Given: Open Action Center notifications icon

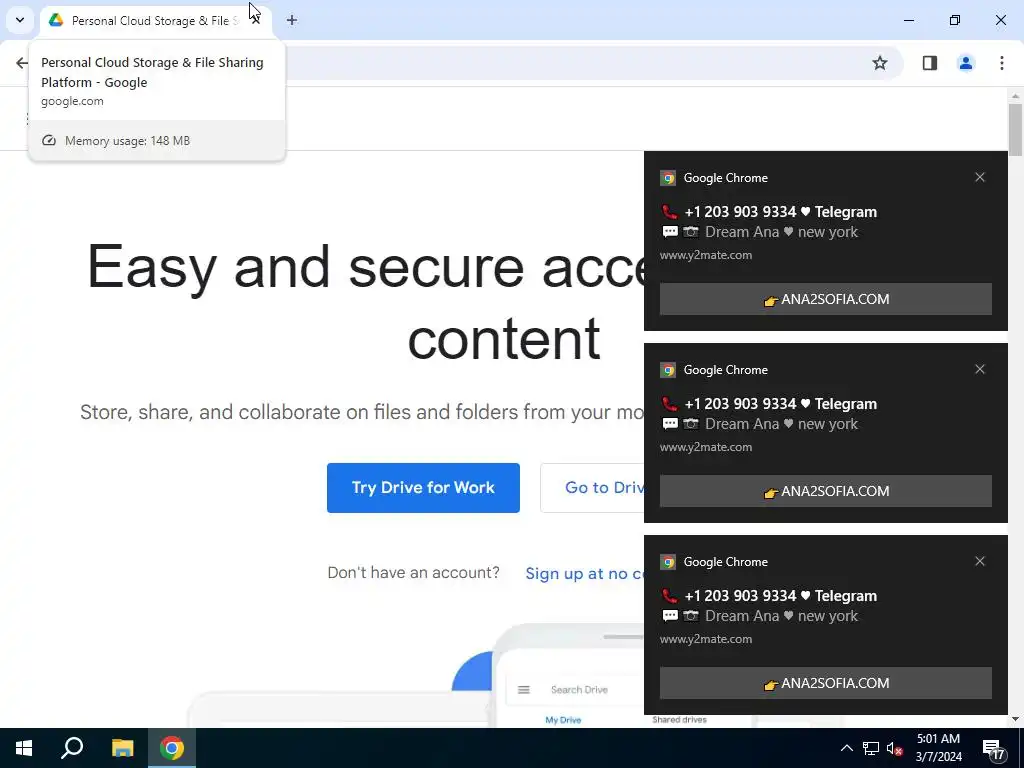Looking at the screenshot, I should click(993, 749).
